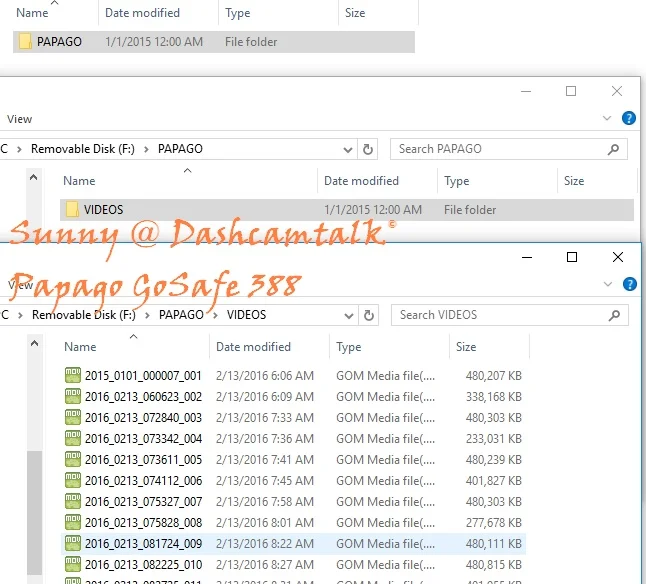The image size is (646, 584).
Task: Sort by Name in the top window
Action: pos(32,13)
